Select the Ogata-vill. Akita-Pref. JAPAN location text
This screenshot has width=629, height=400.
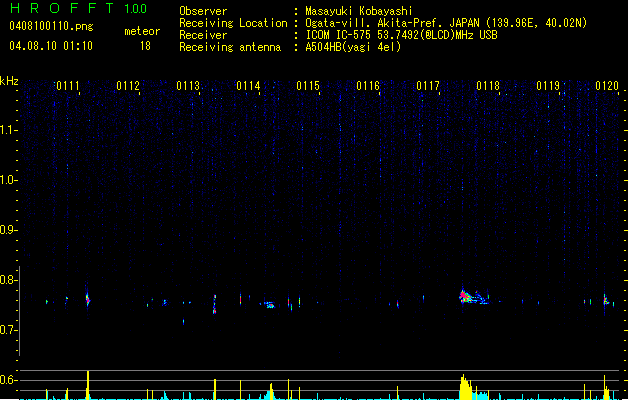tap(446, 23)
